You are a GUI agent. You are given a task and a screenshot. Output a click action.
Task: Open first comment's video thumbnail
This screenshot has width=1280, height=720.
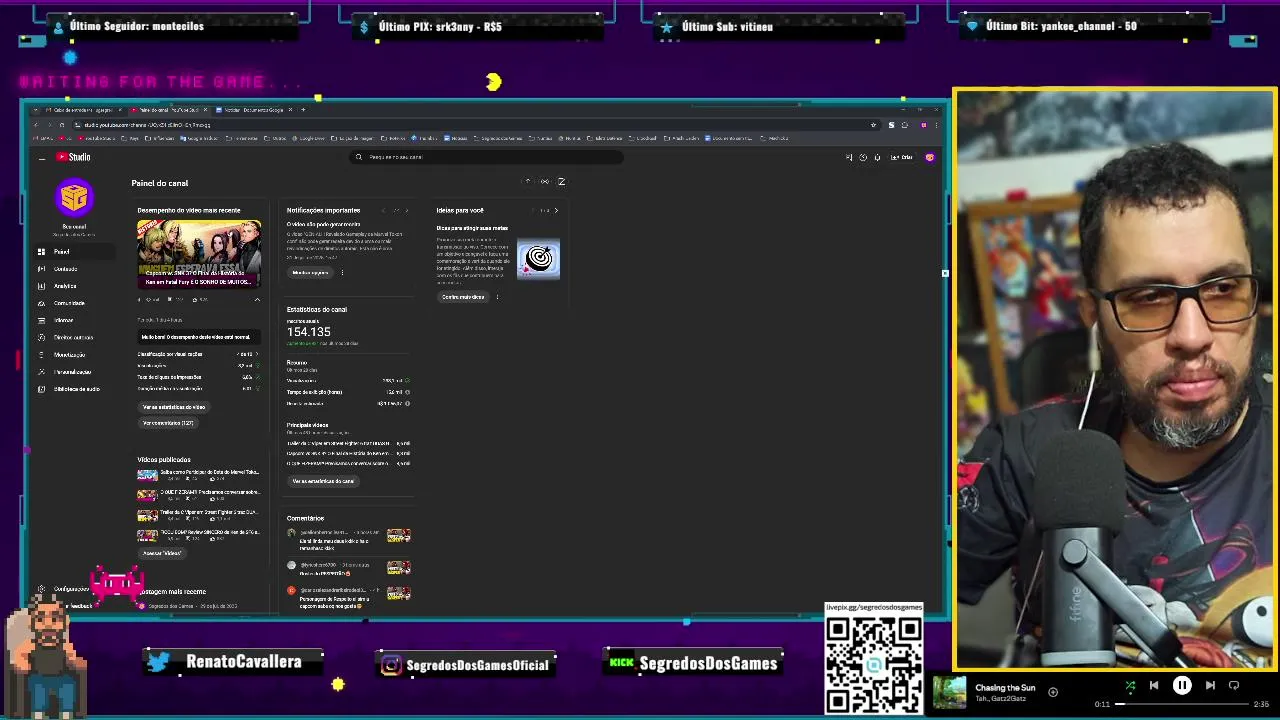(399, 536)
